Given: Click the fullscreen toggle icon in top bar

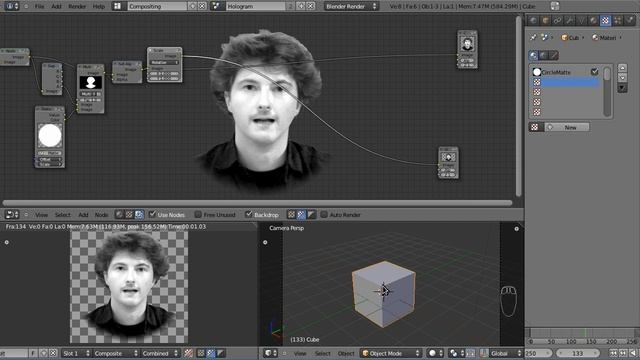Looking at the screenshot, I should tap(555, 6).
